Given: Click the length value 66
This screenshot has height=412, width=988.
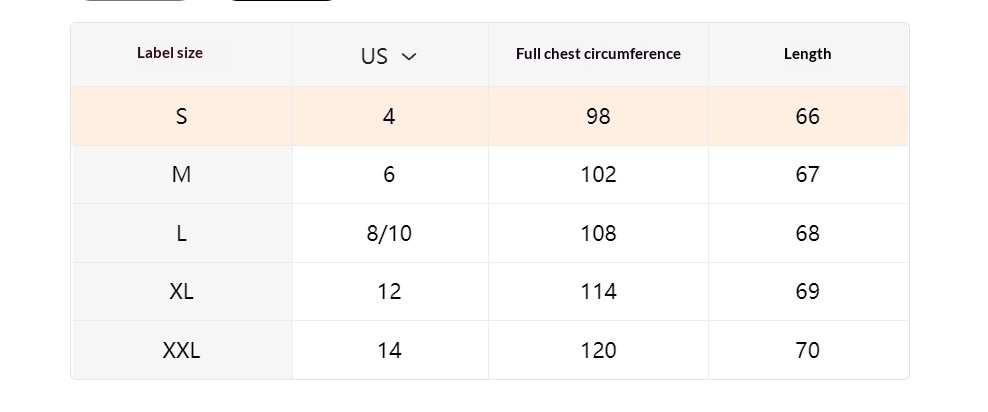Looking at the screenshot, I should 807,116.
